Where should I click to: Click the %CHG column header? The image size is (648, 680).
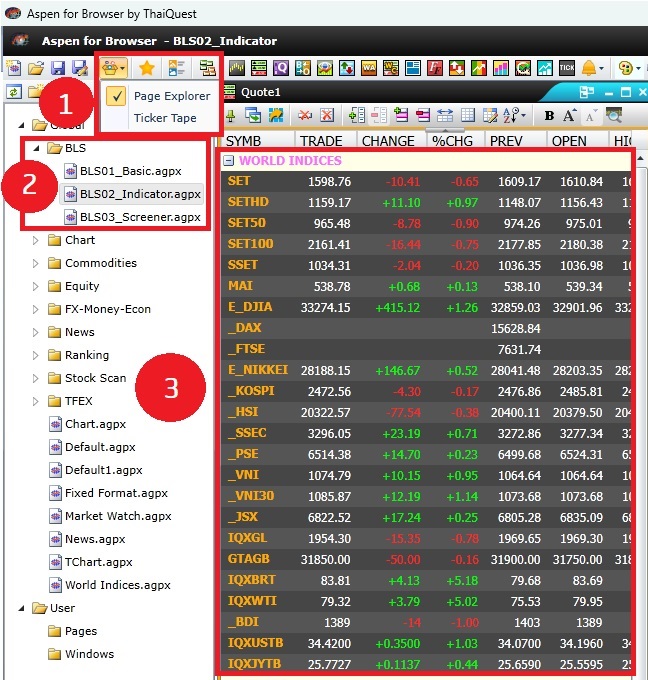tap(456, 141)
